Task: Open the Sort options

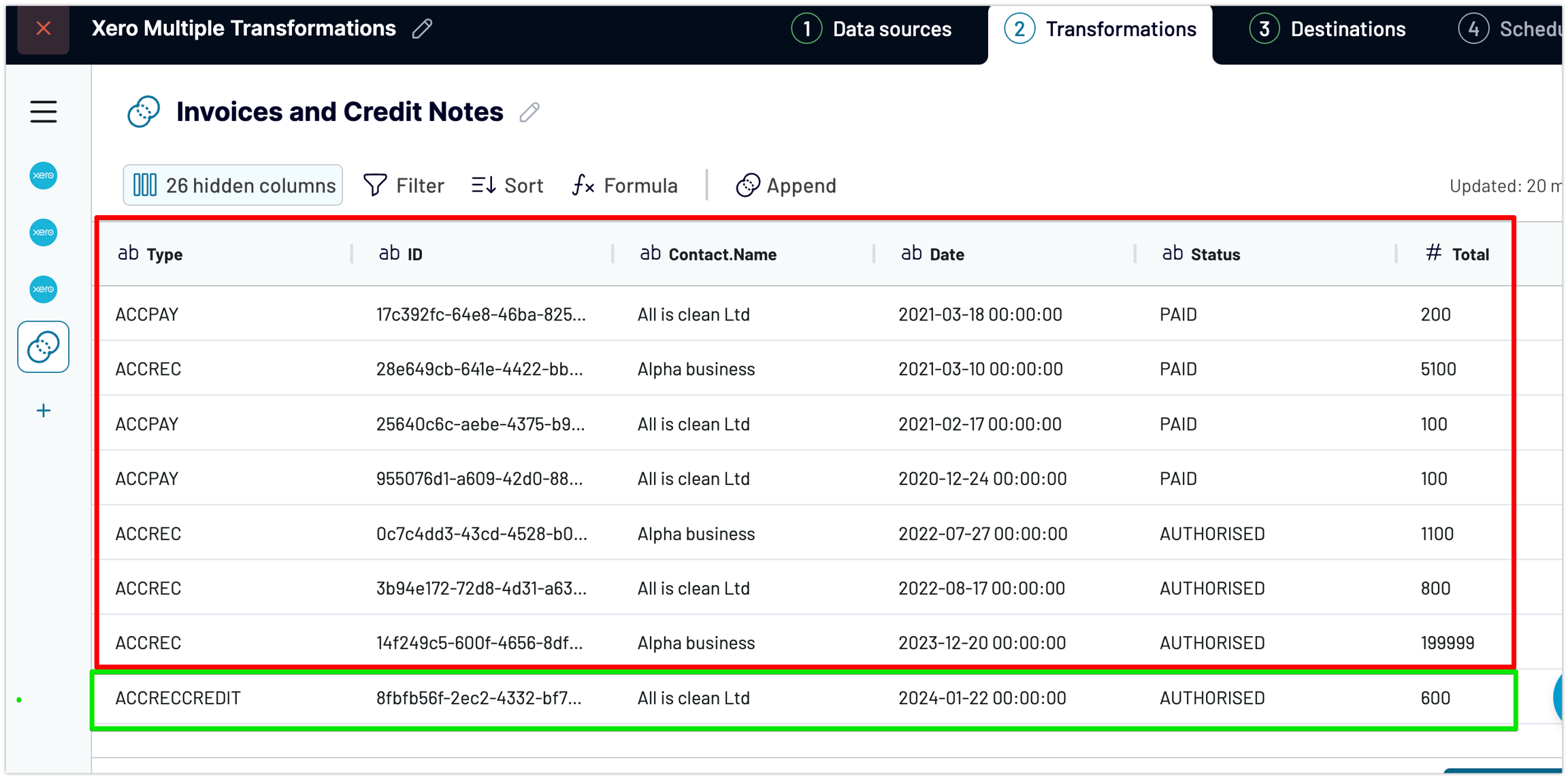Action: [x=507, y=185]
